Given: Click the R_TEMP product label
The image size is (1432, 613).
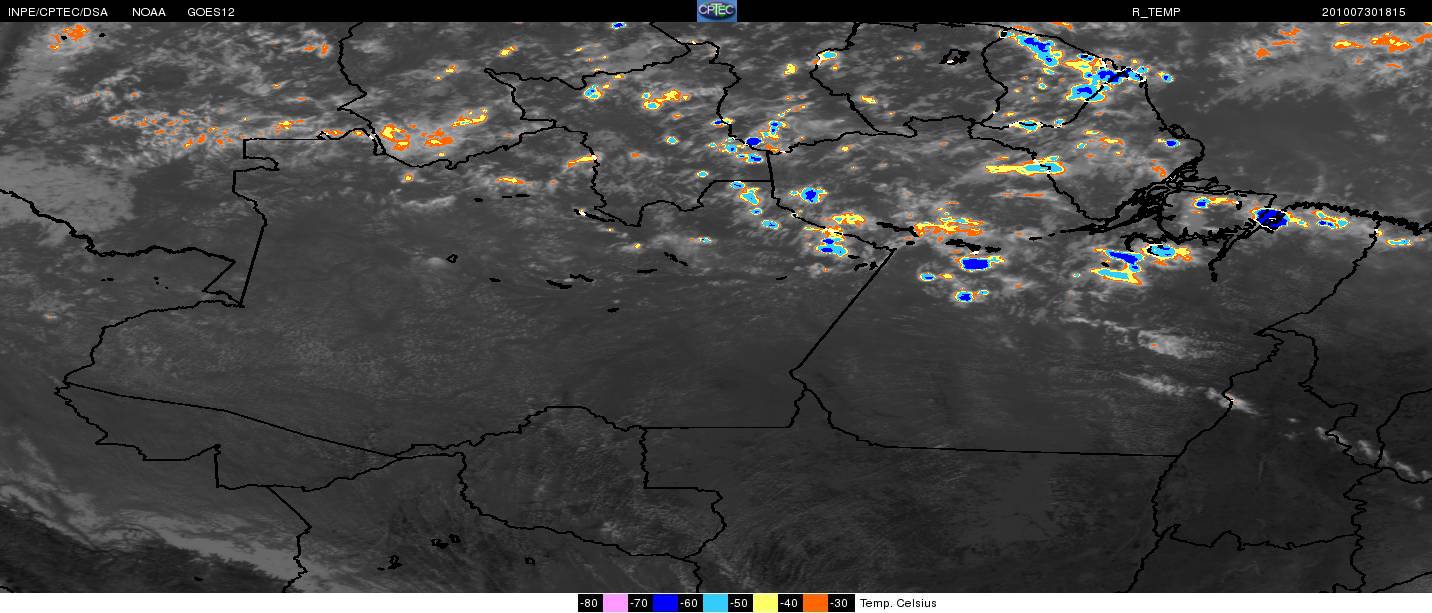Looking at the screenshot, I should point(1155,12).
